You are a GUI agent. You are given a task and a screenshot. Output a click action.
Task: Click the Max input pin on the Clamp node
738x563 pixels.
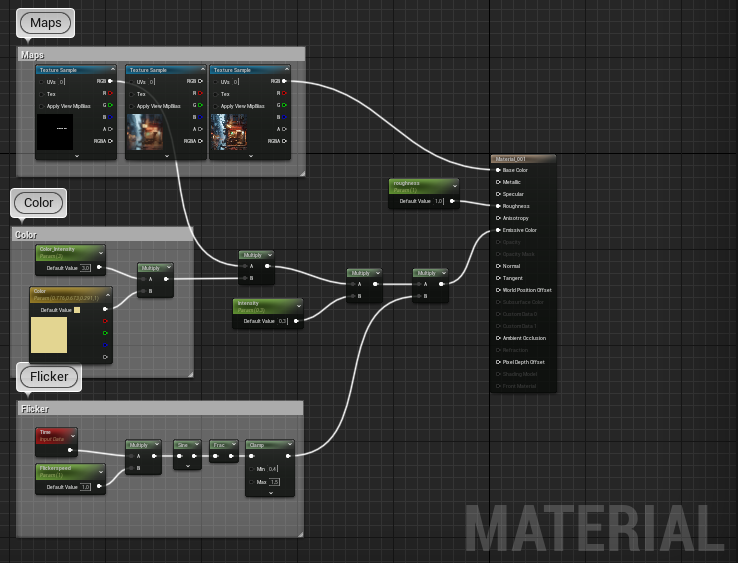(251, 482)
